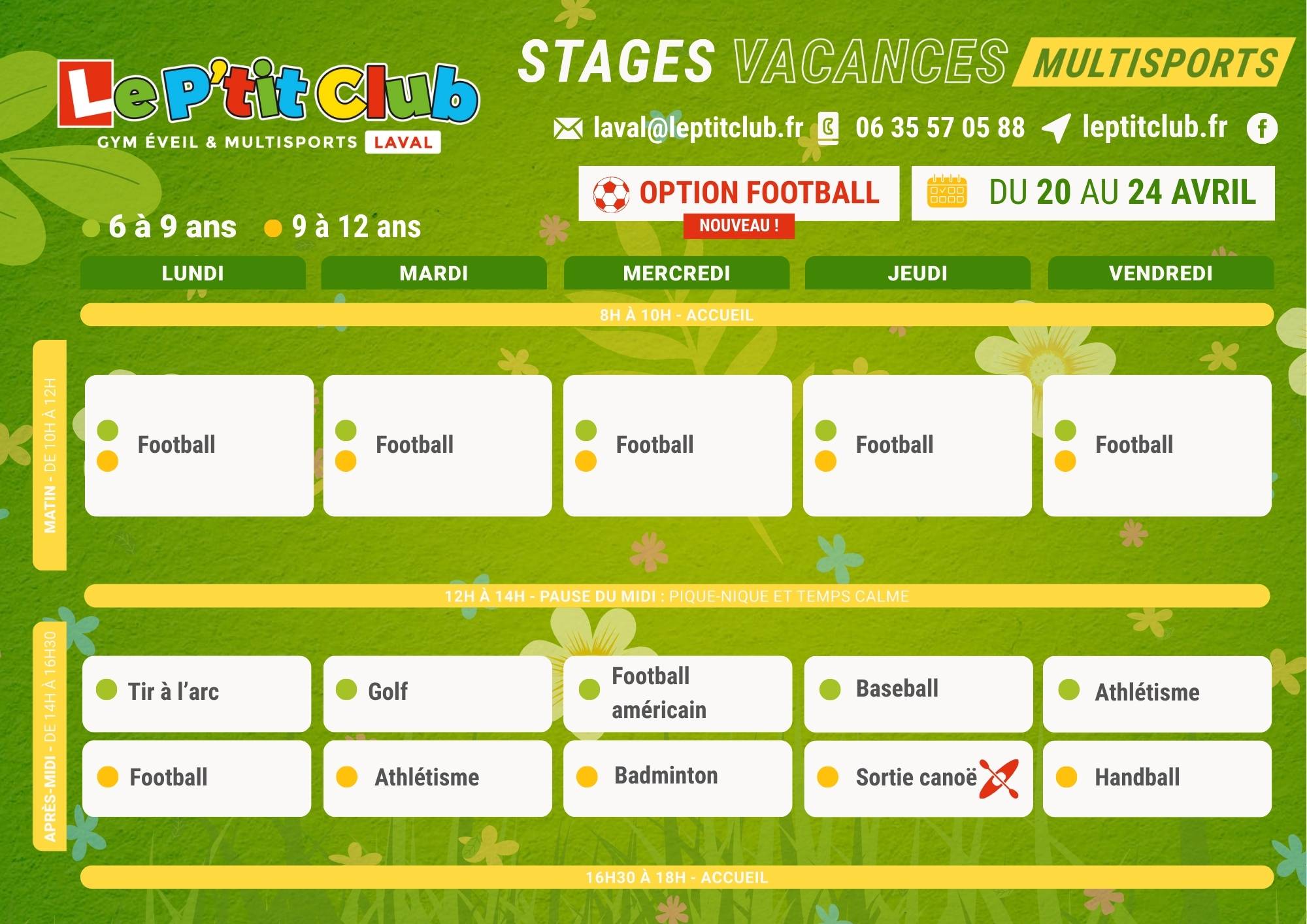The width and height of the screenshot is (1307, 924).
Task: Click the yellow calendar icon
Action: click(x=946, y=192)
